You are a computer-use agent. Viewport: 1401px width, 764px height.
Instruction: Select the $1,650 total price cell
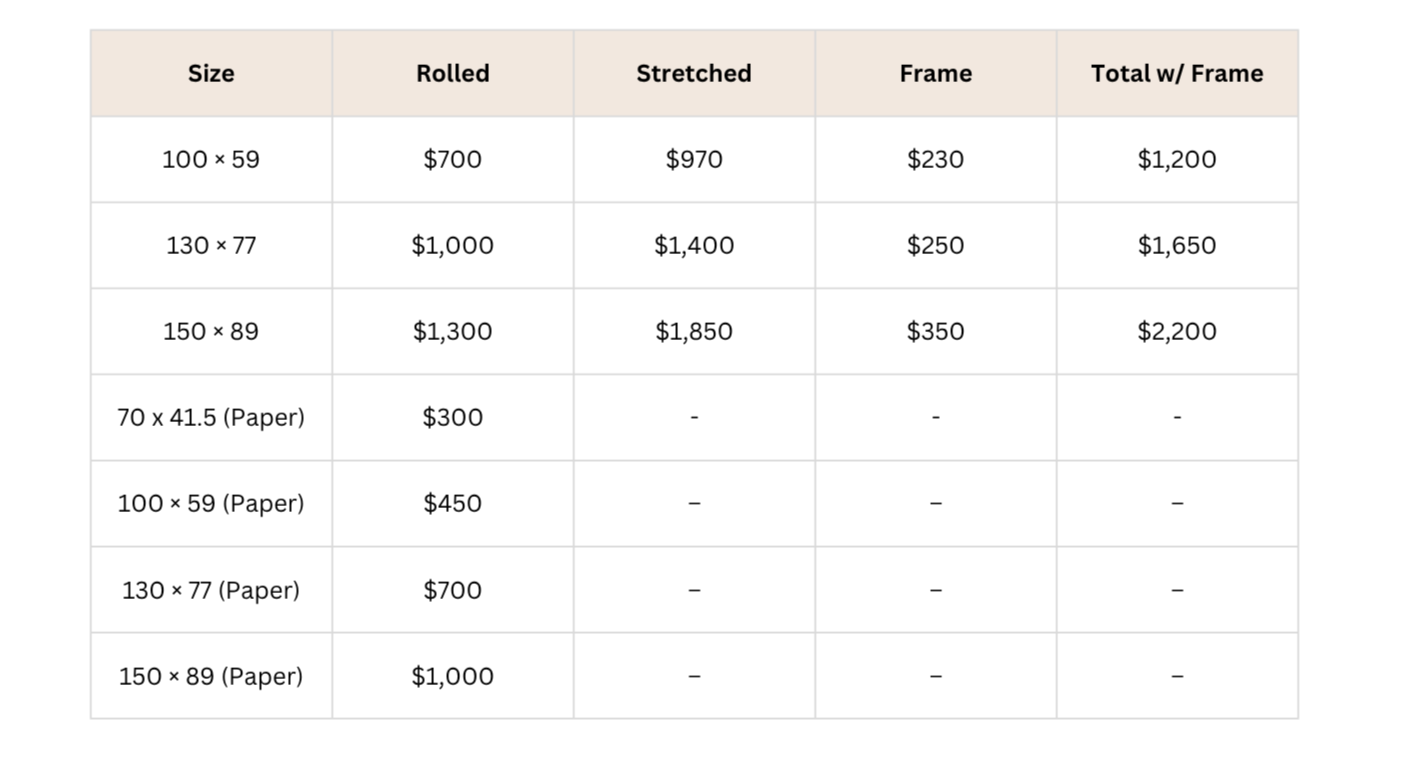1177,246
